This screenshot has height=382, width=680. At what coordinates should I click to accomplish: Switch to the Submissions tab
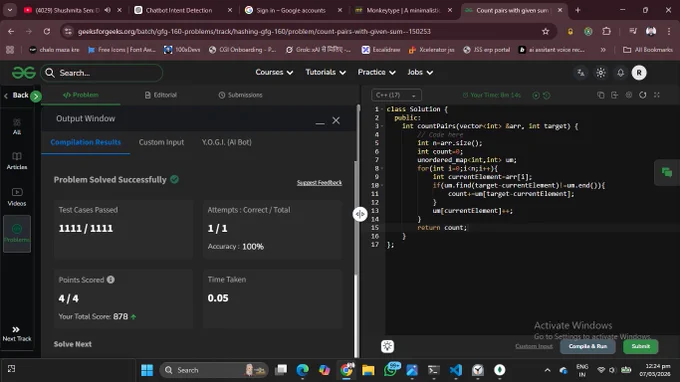[x=240, y=95]
